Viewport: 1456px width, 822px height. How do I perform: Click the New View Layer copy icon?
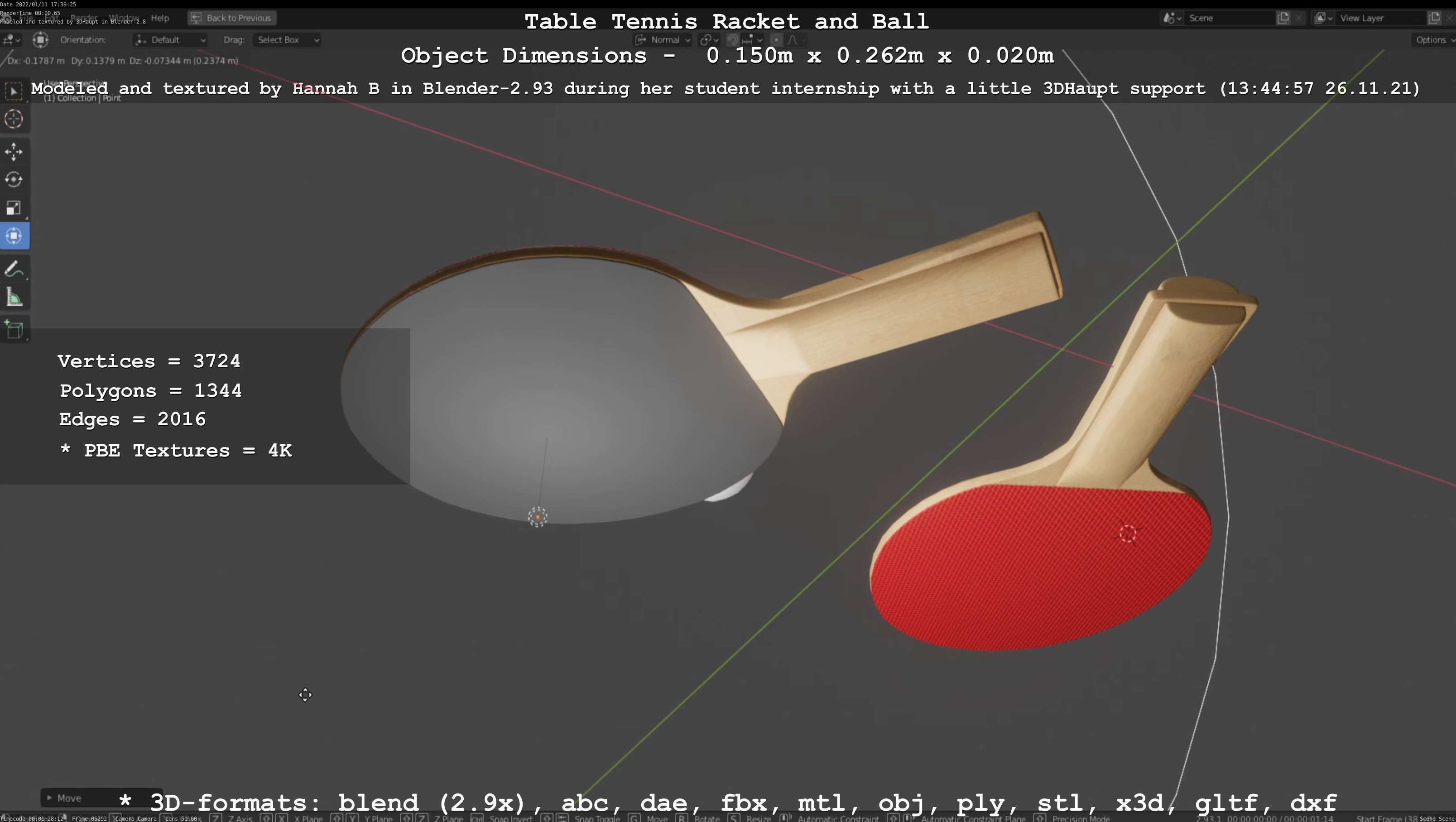point(1434,18)
